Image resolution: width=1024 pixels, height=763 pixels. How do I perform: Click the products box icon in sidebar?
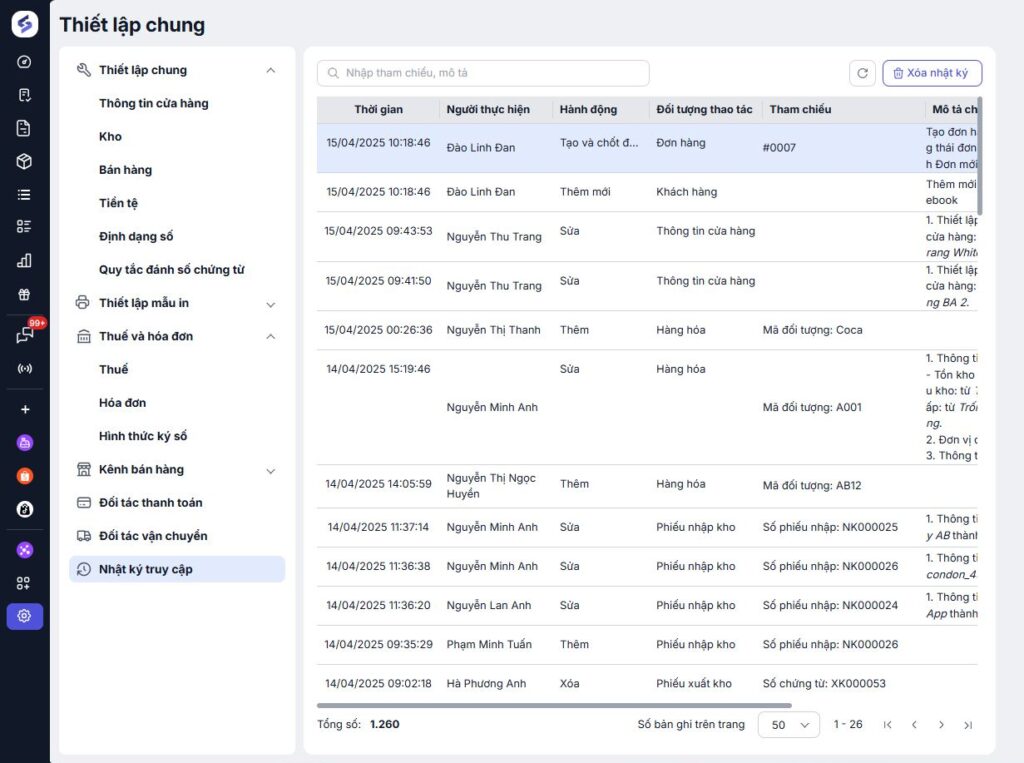(x=24, y=161)
